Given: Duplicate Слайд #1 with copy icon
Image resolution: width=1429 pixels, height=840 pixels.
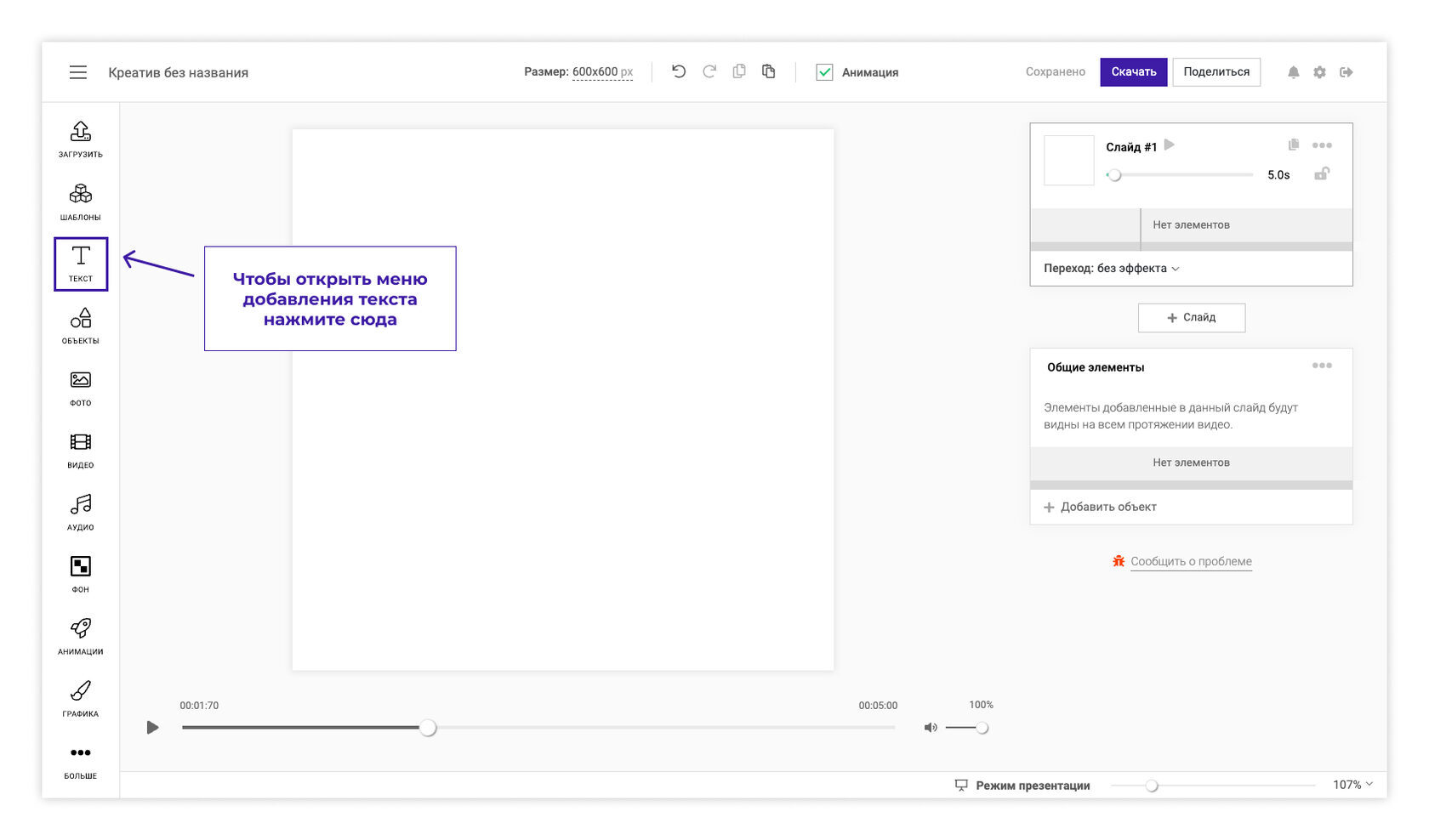Looking at the screenshot, I should tap(1294, 145).
